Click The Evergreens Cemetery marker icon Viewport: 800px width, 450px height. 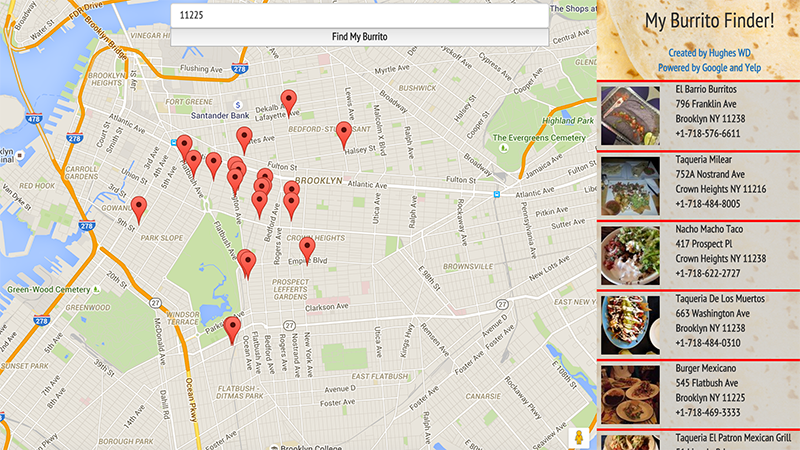504,148
